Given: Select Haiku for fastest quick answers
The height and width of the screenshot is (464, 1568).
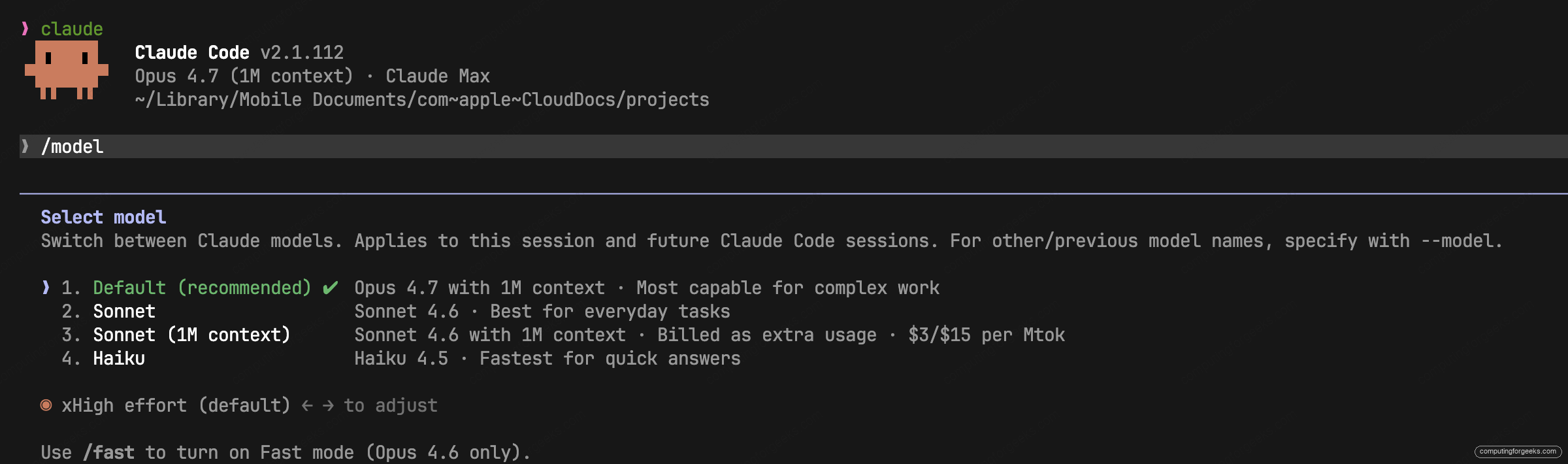Looking at the screenshot, I should pos(118,358).
